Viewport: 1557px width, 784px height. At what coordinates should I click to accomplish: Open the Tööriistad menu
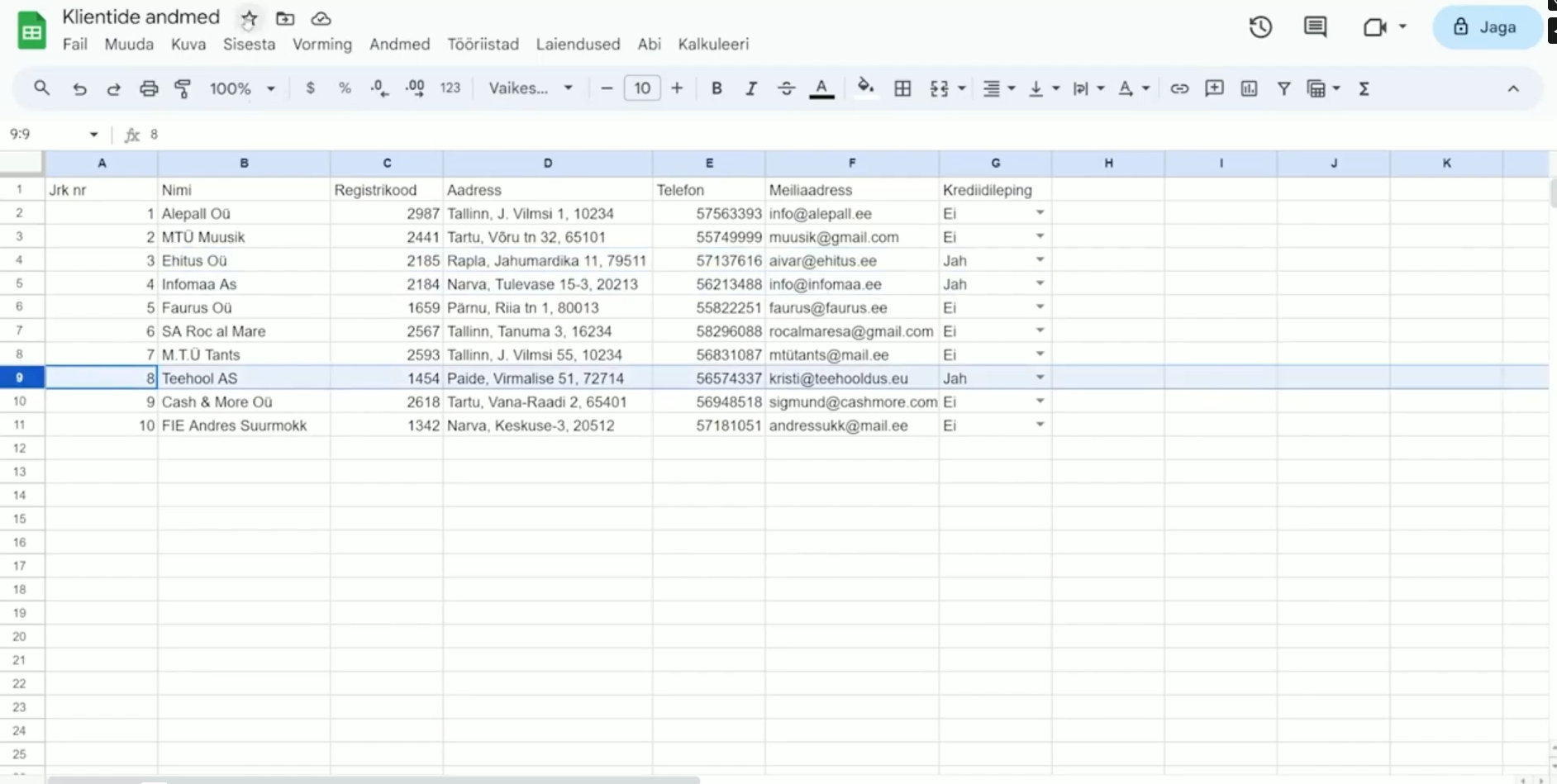point(483,45)
